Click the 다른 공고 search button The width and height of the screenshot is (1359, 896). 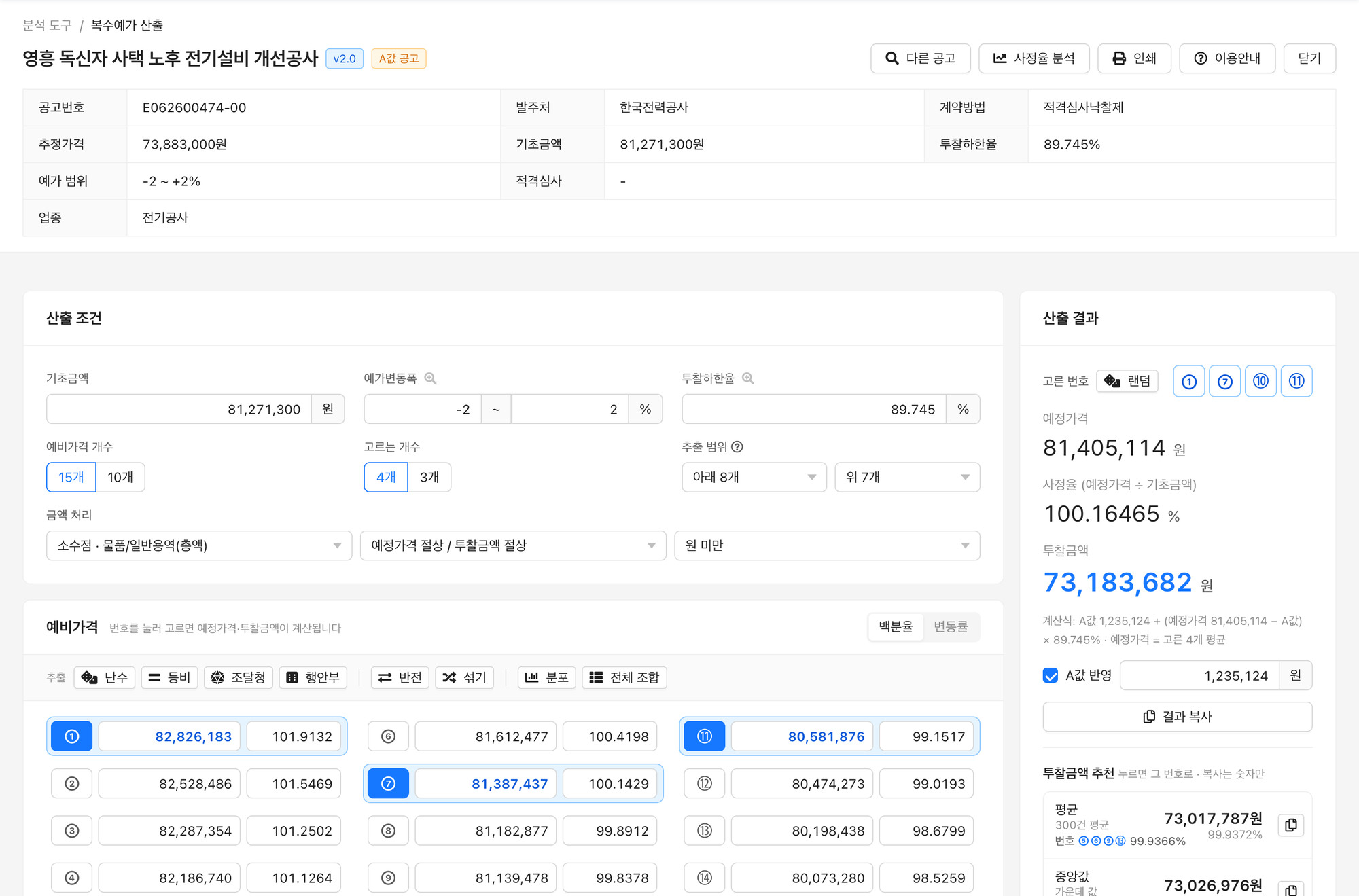click(921, 58)
